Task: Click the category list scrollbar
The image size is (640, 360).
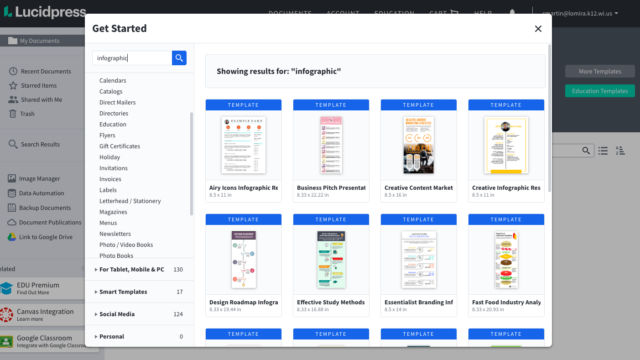Action: coord(191,163)
